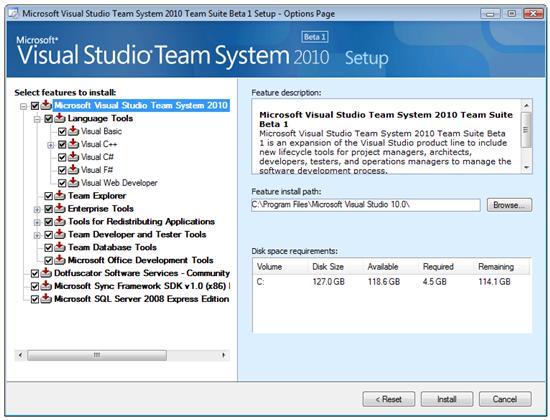Toggle the Microsoft Sync Framework SDK checkbox
This screenshot has width=550, height=420.
click(x=35, y=287)
